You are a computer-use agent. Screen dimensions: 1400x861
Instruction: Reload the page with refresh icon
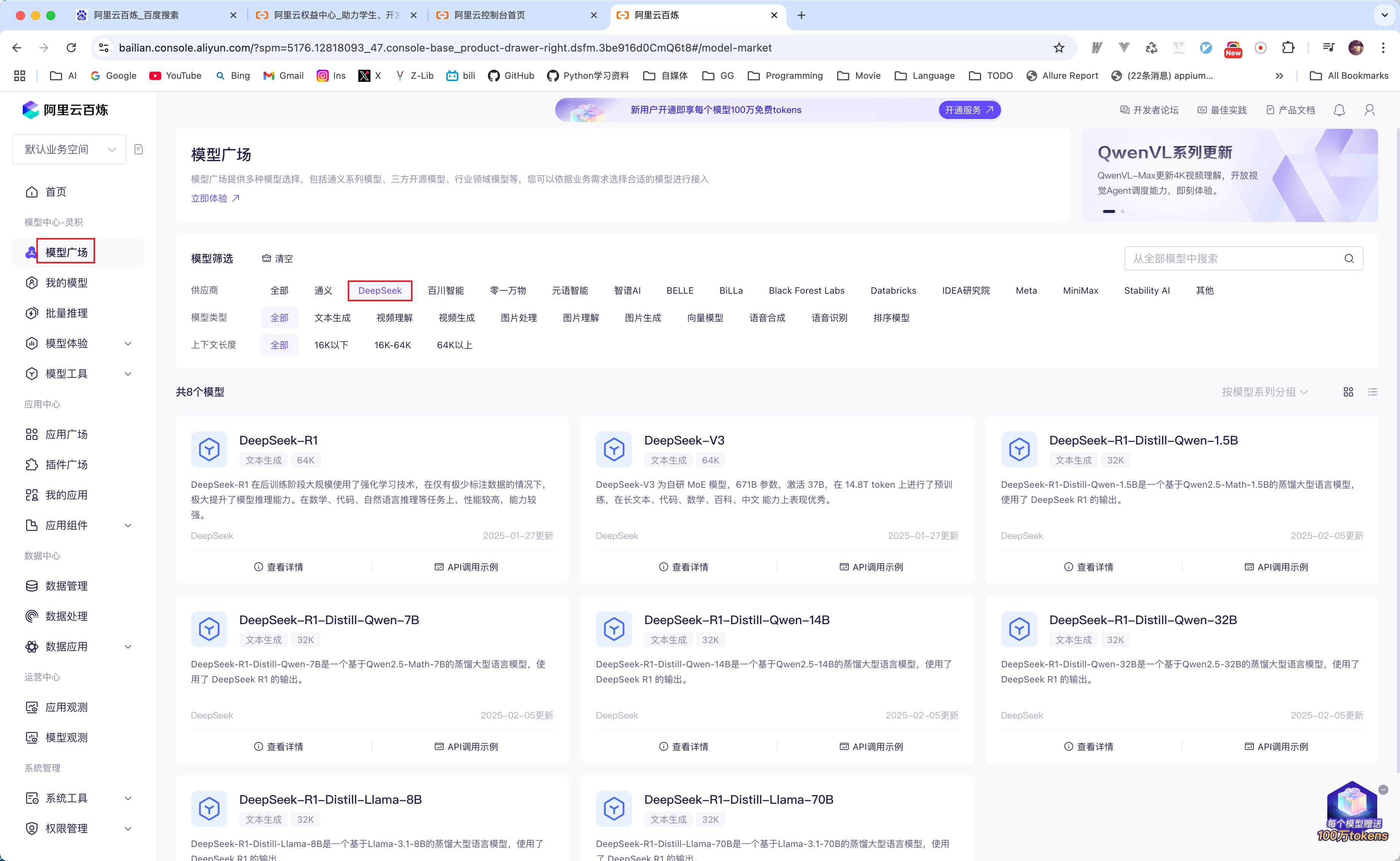point(71,48)
